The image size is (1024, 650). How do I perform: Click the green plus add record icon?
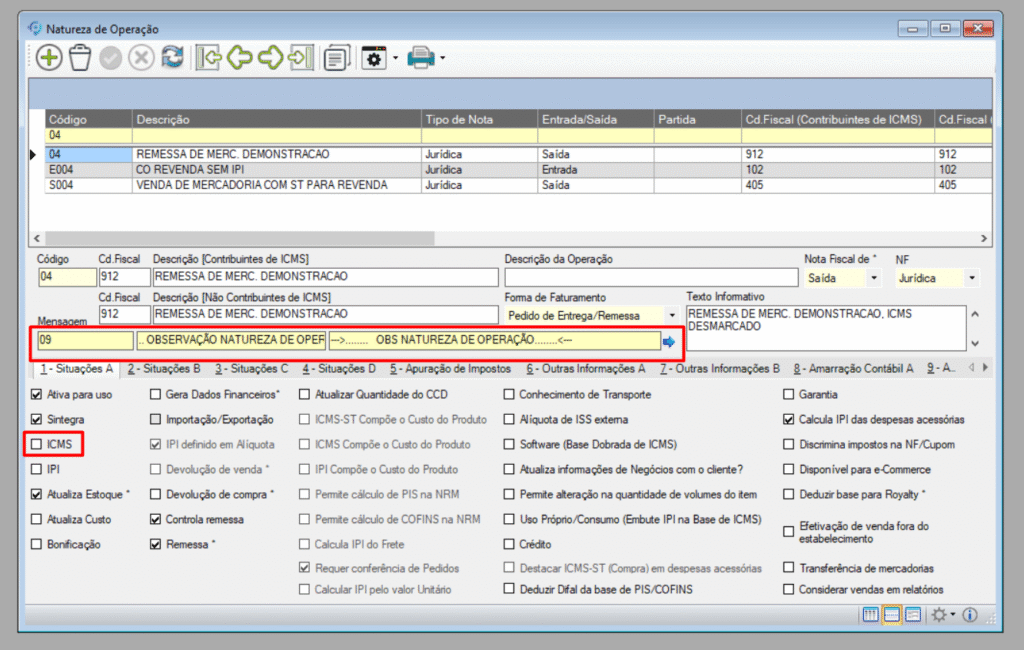(49, 58)
